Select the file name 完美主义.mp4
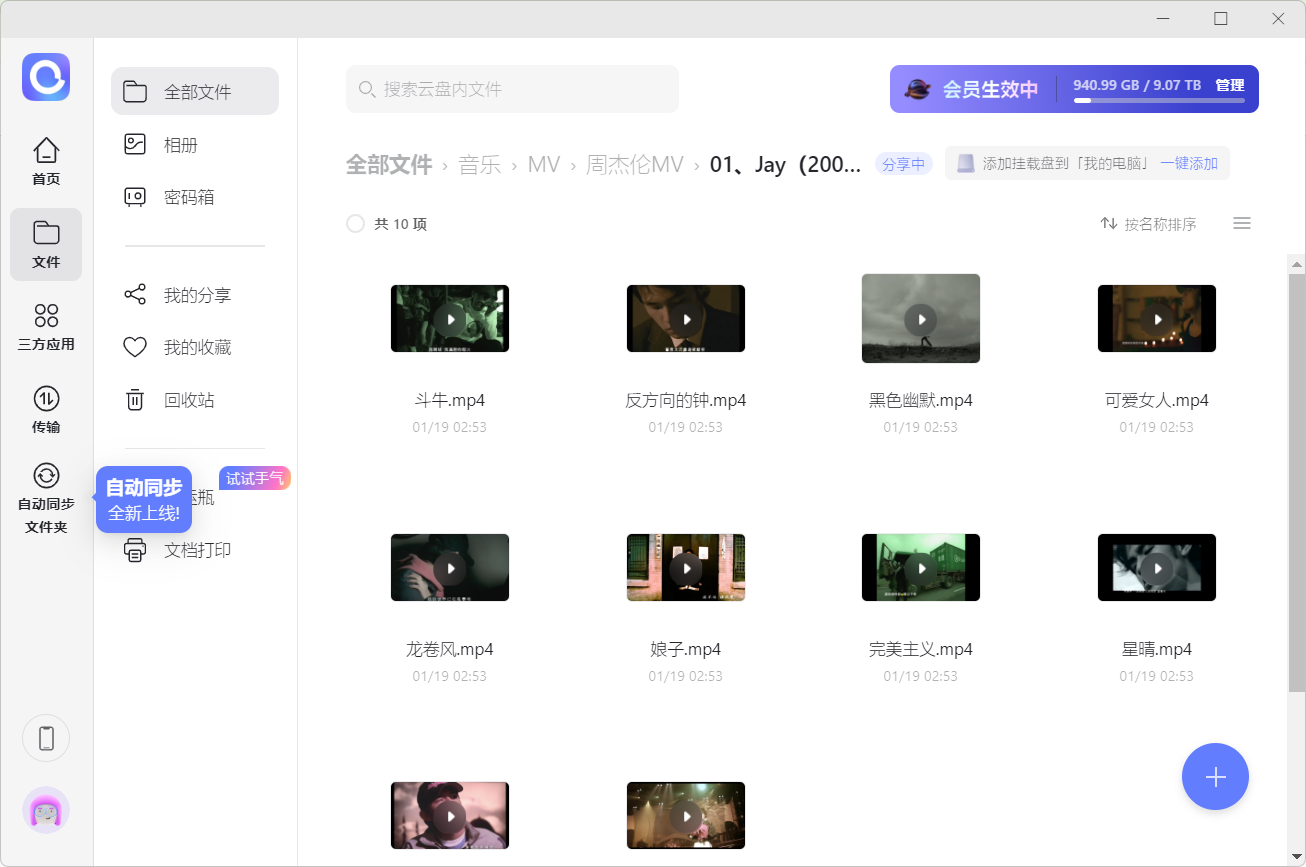 point(921,649)
